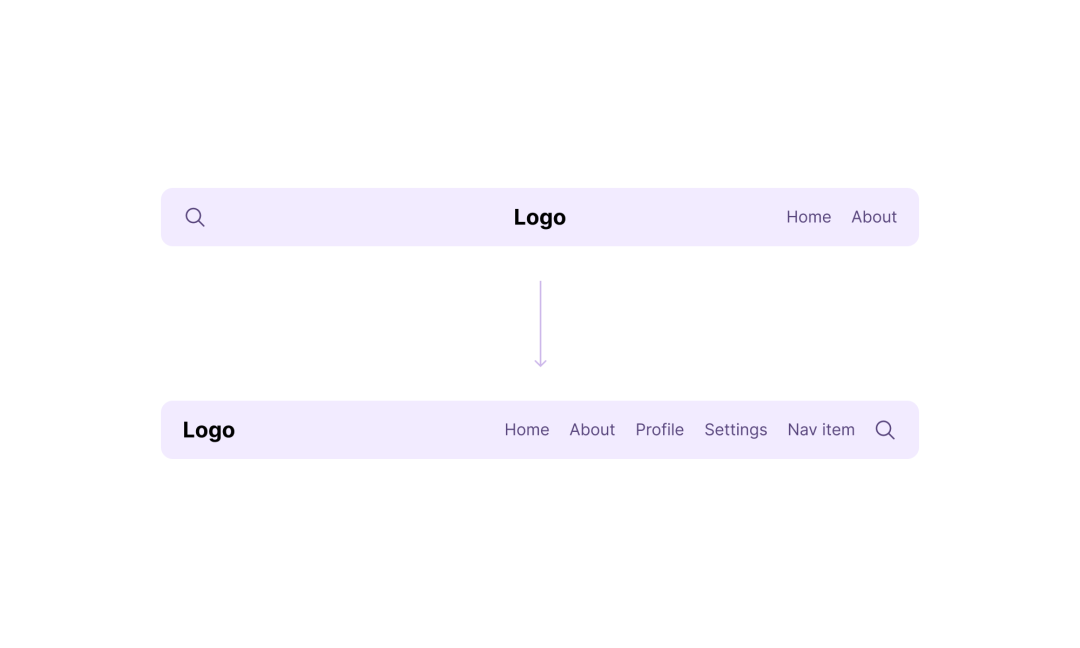This screenshot has width=1080, height=648.
Task: Click empty lavender space between bottom Logo and Home
Action: [x=368, y=430]
